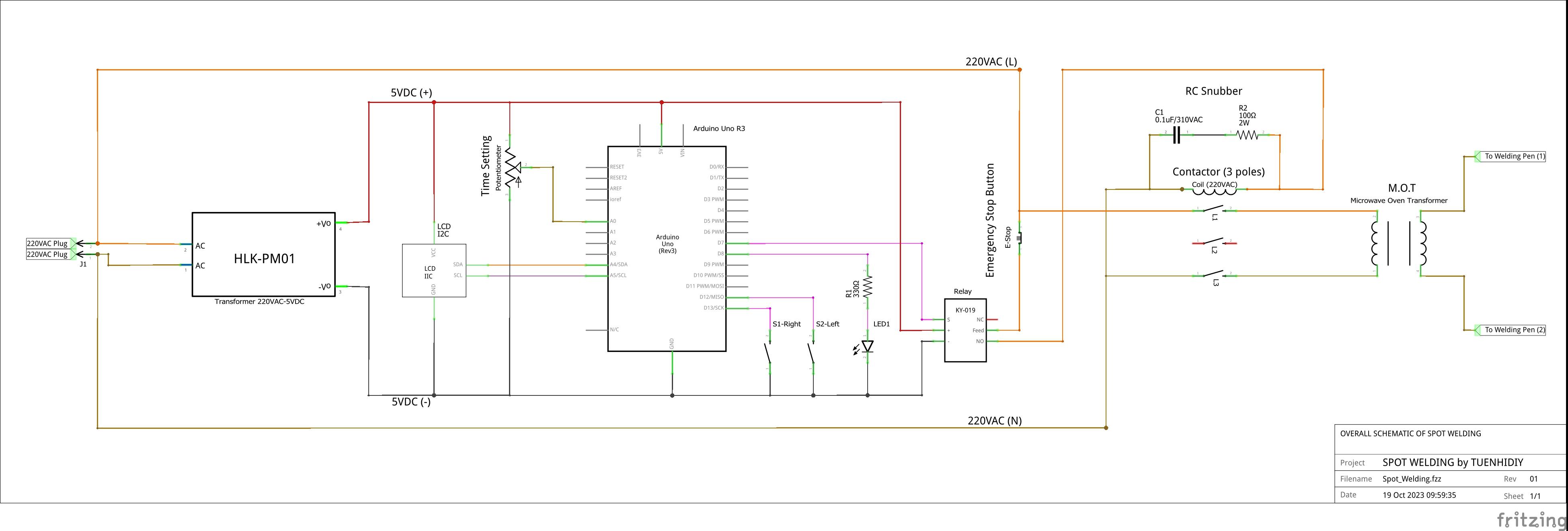Click the Microwave Oven Transformer caption

point(1399,200)
